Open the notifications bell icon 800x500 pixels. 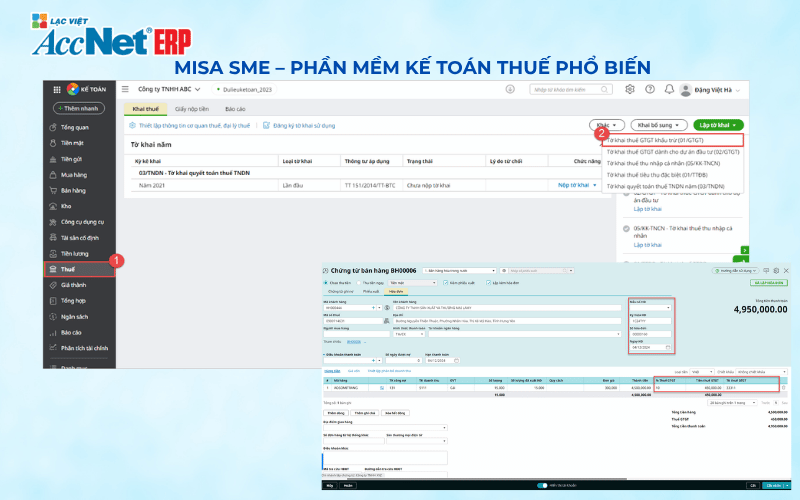tap(669, 89)
